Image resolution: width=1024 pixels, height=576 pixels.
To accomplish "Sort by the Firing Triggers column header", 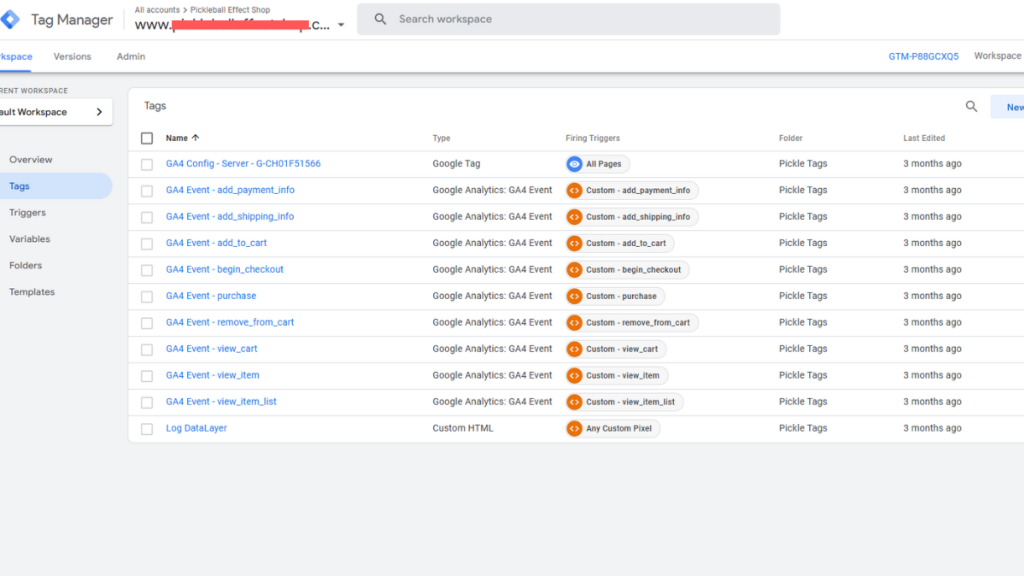I will pyautogui.click(x=592, y=138).
